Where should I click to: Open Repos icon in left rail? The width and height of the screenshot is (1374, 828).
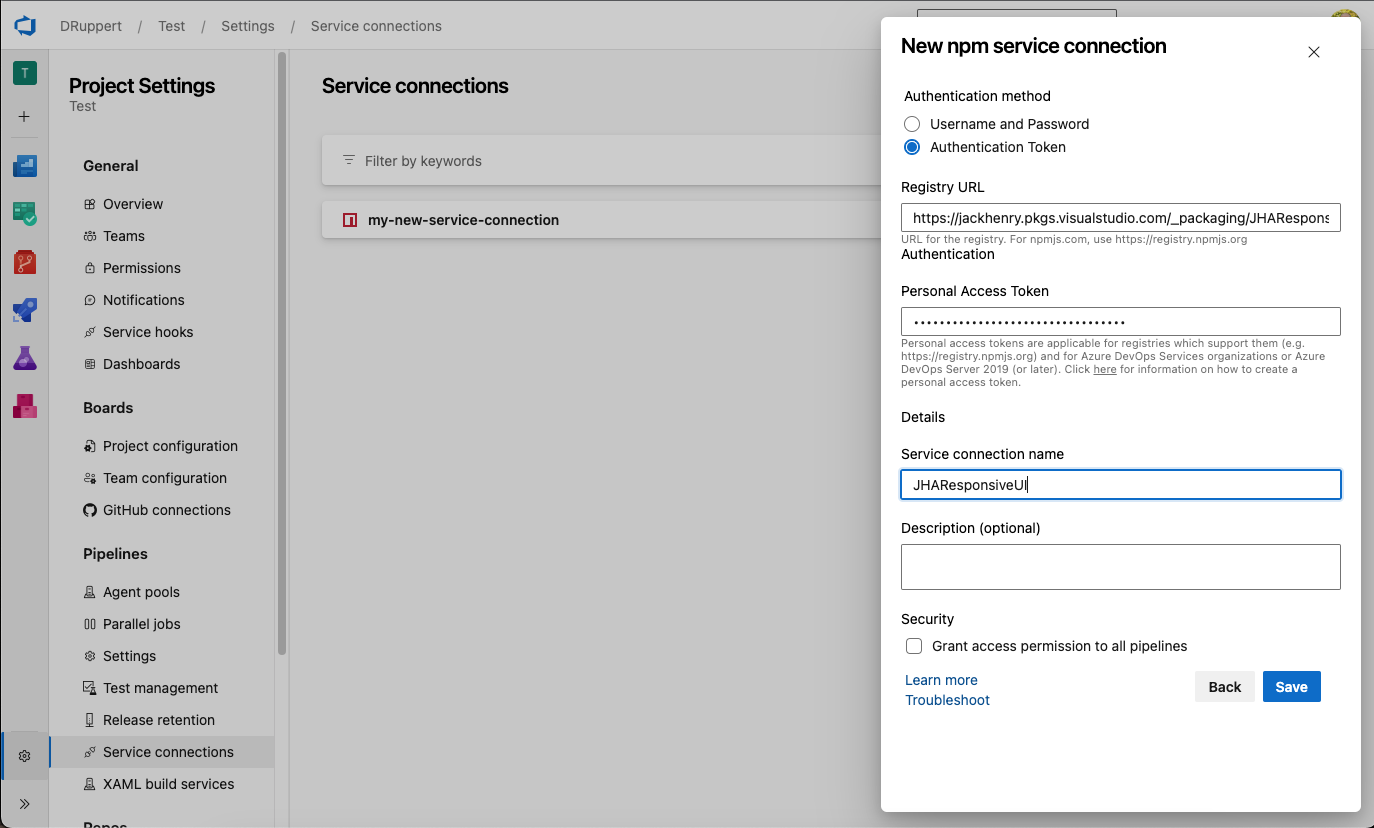pyautogui.click(x=25, y=262)
